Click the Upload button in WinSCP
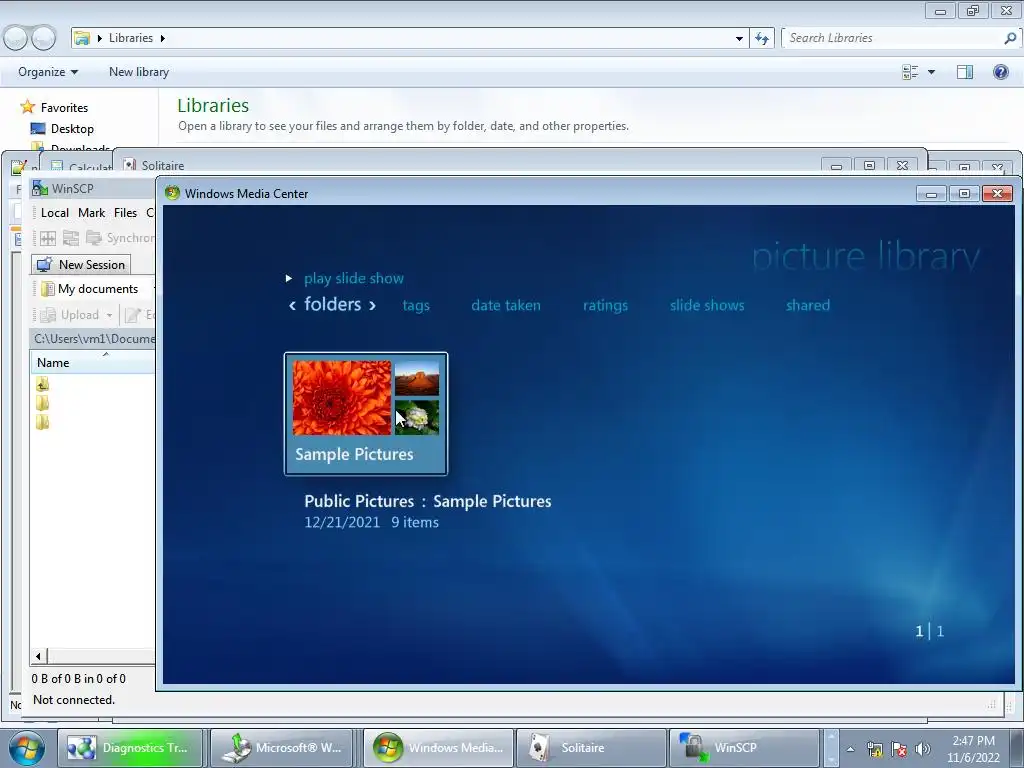 coord(70,315)
